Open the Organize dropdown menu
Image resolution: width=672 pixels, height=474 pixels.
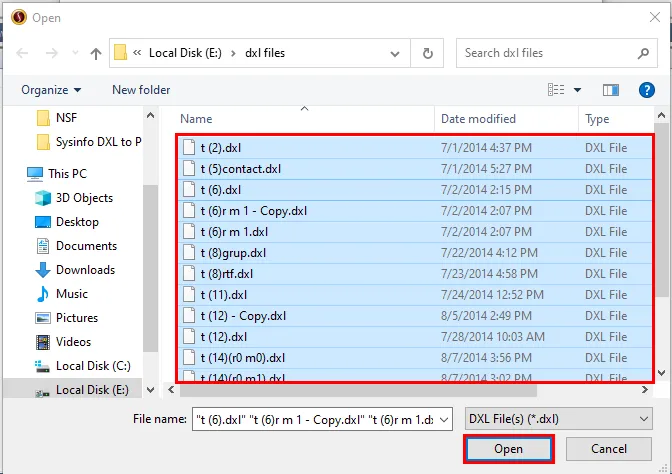click(50, 90)
